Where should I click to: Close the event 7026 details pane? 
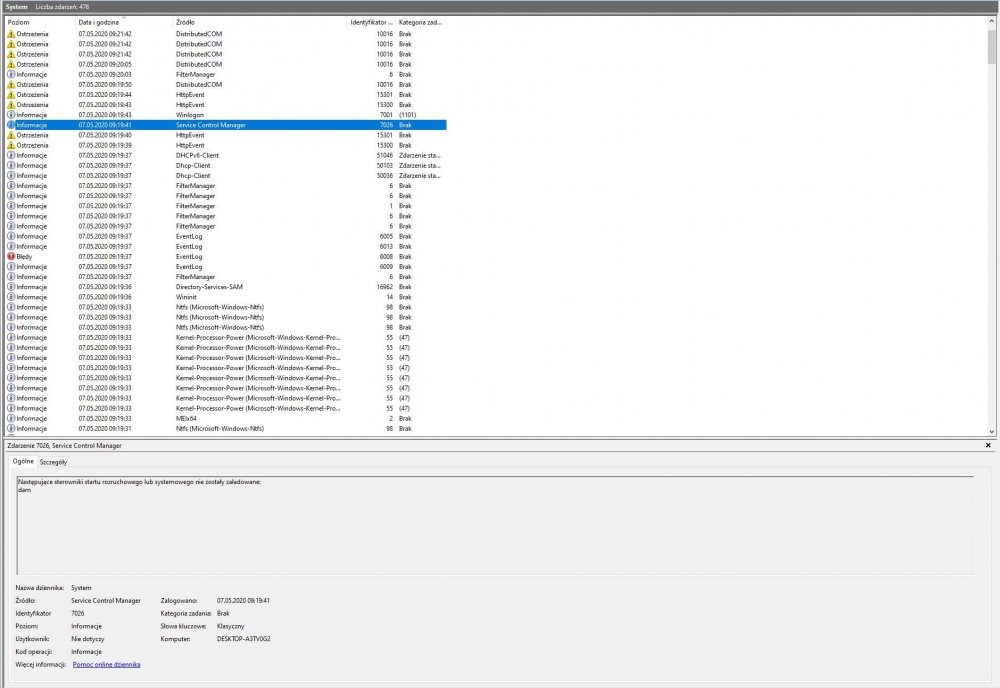(988, 445)
